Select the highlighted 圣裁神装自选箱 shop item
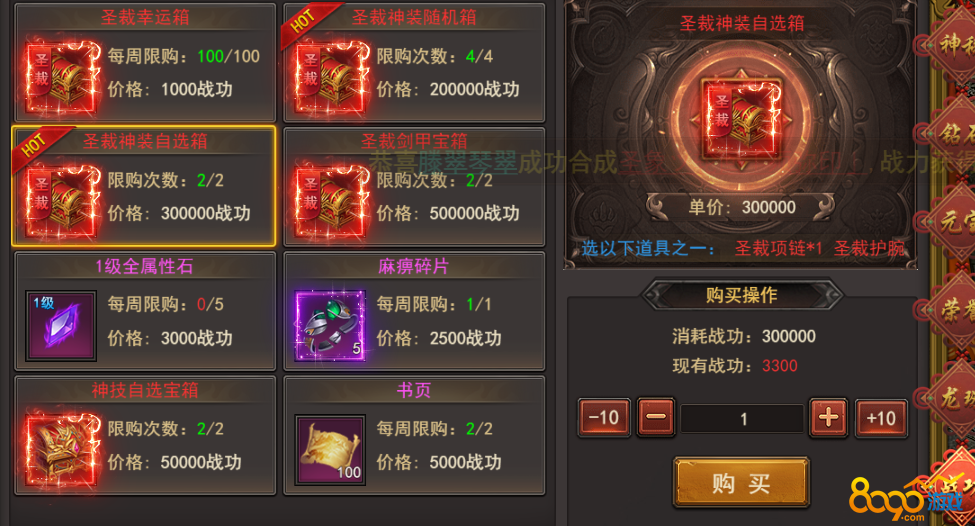 point(144,187)
